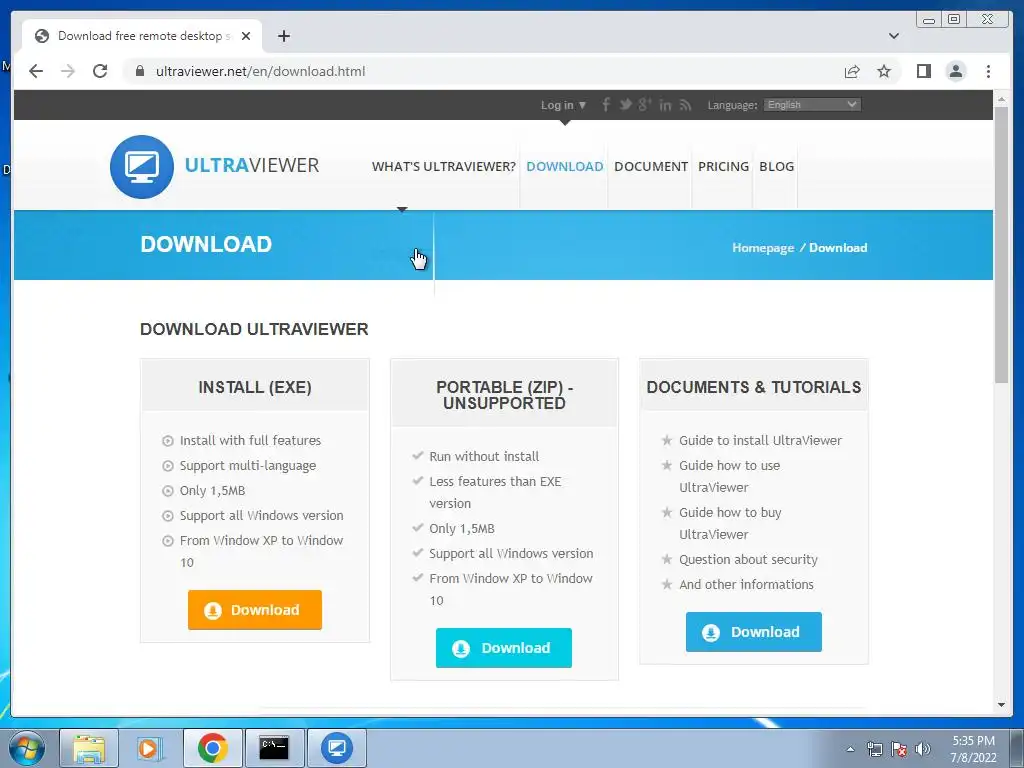Open the Chrome profile avatar

955,71
